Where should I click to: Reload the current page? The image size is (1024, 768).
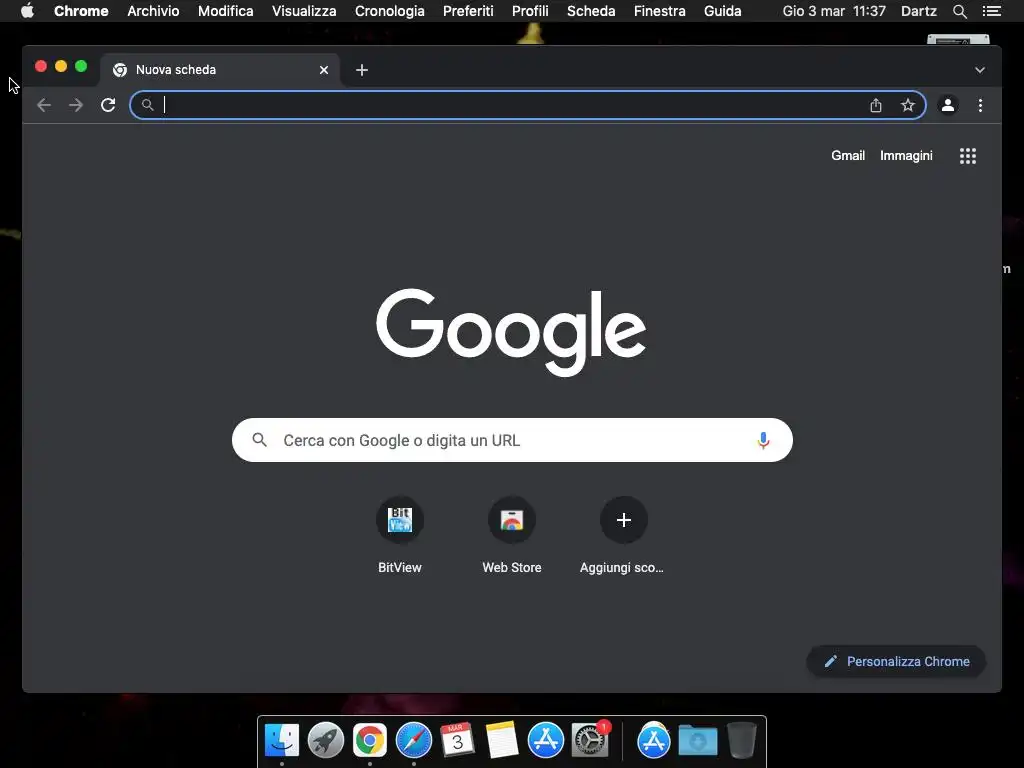click(x=108, y=105)
